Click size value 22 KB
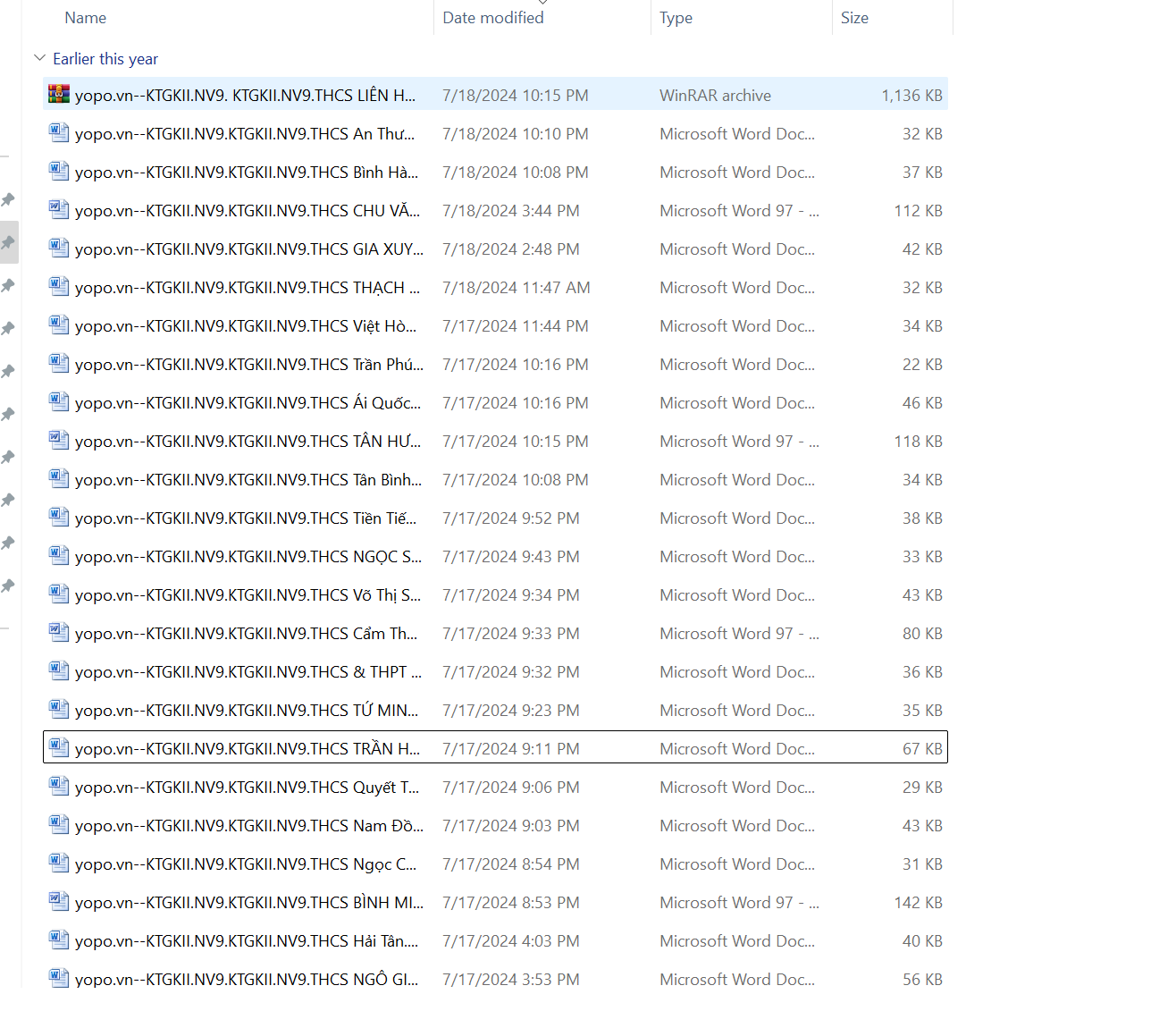The image size is (1176, 1011). point(922,365)
